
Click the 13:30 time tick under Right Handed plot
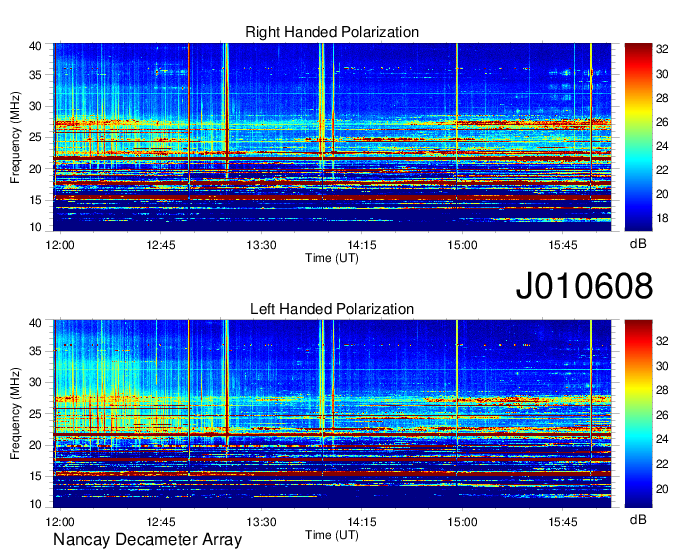(262, 245)
